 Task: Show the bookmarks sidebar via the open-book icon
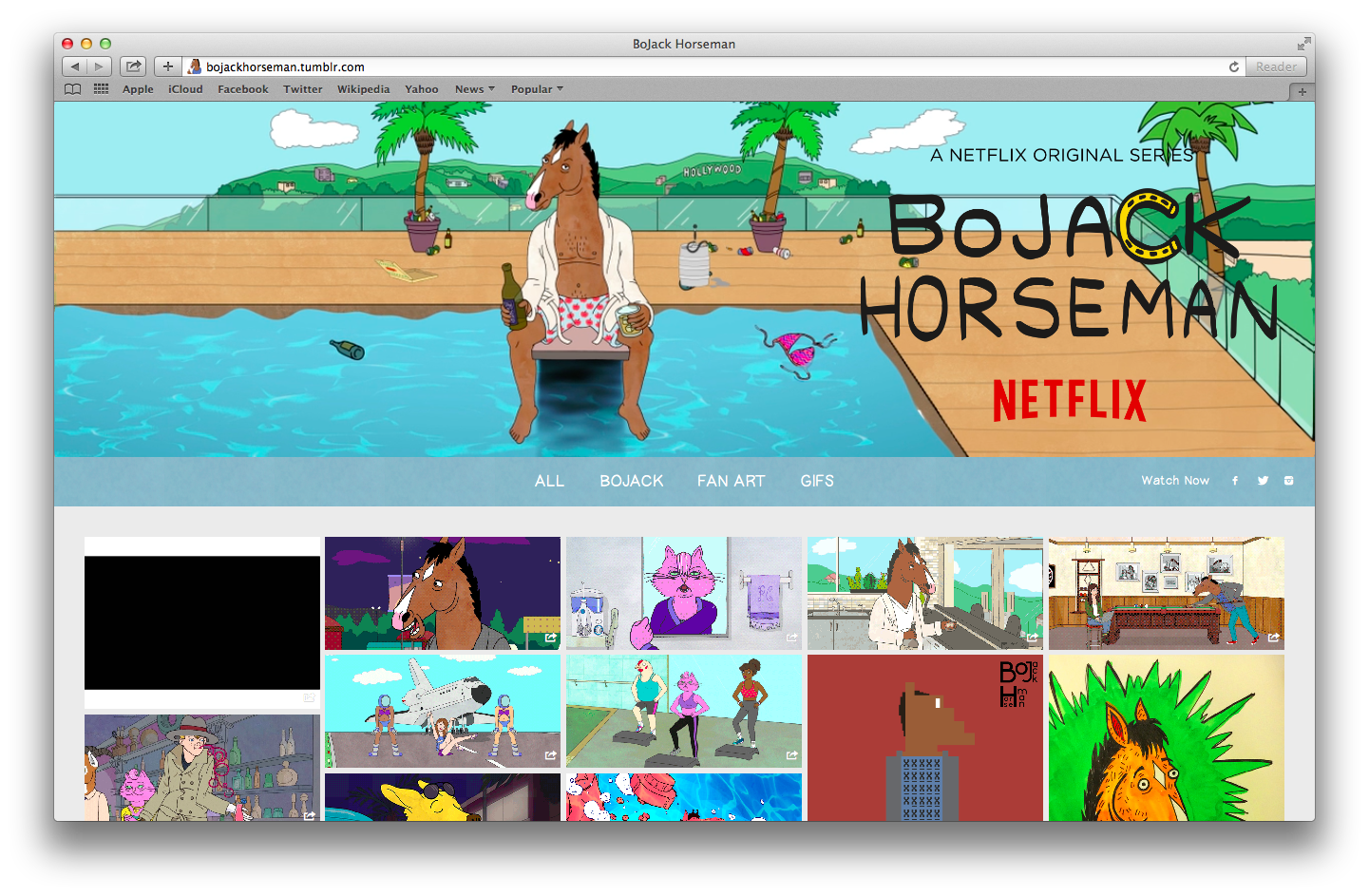point(73,89)
